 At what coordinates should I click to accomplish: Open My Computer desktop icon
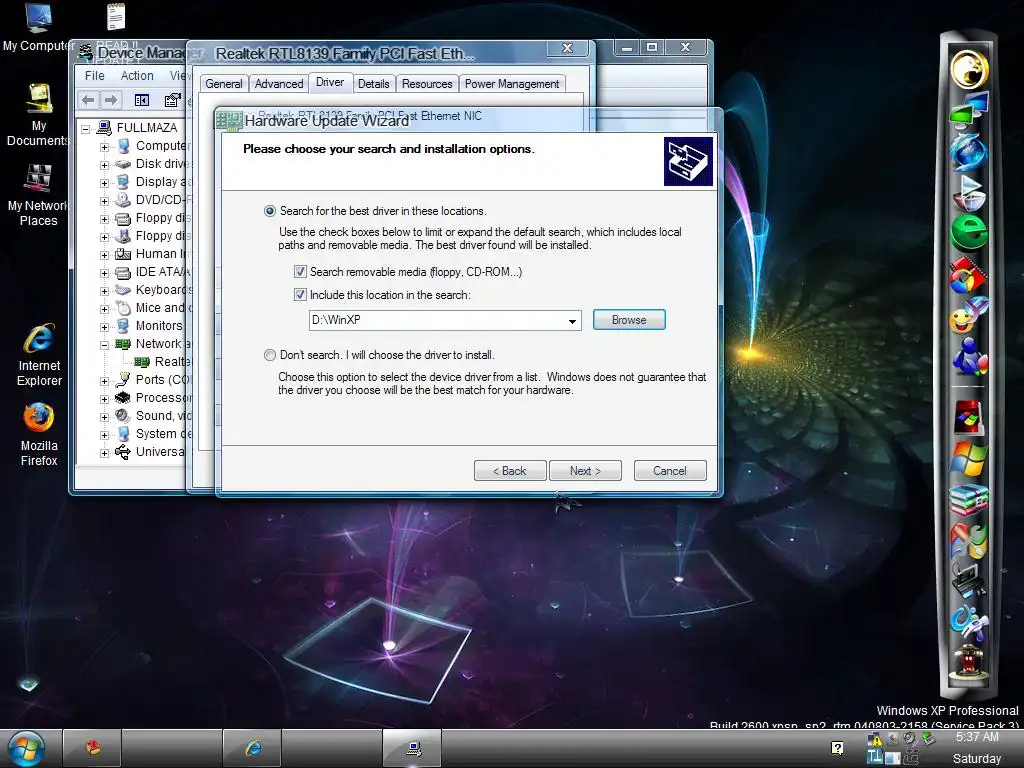pos(38,27)
